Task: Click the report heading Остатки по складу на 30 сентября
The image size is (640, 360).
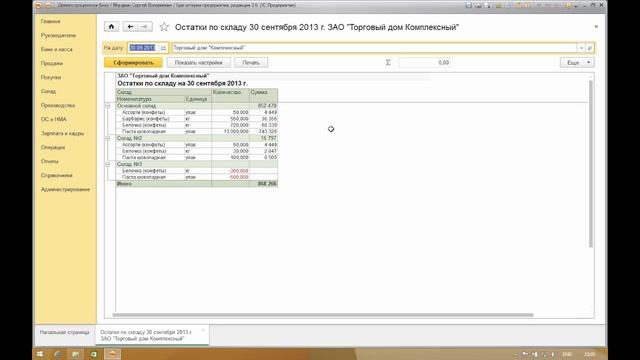Action: [x=182, y=83]
